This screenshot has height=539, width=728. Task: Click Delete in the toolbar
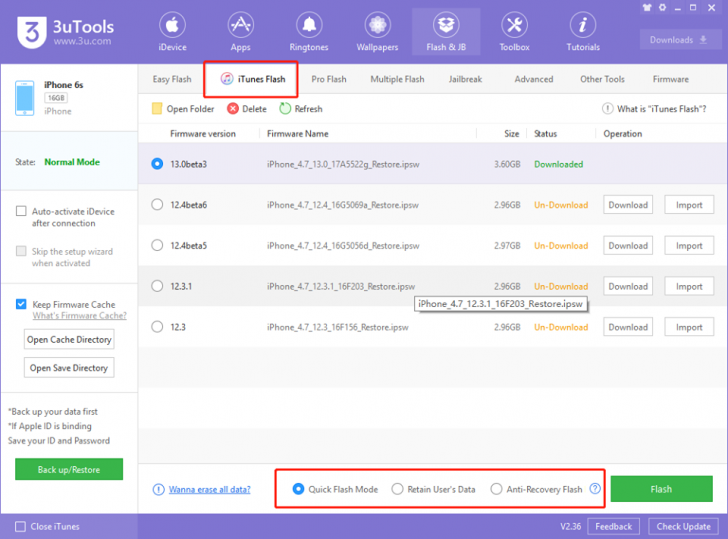click(247, 109)
